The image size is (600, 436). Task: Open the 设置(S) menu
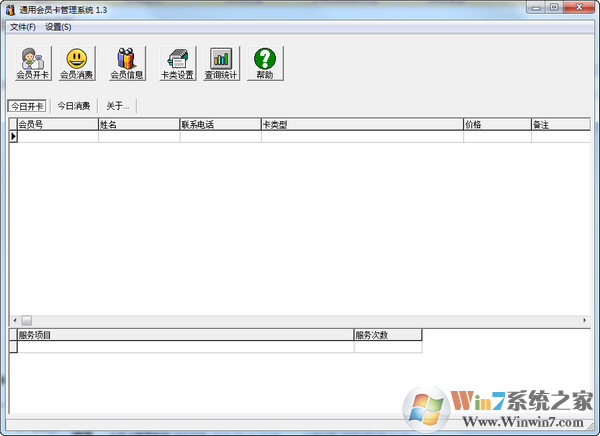[x=58, y=27]
